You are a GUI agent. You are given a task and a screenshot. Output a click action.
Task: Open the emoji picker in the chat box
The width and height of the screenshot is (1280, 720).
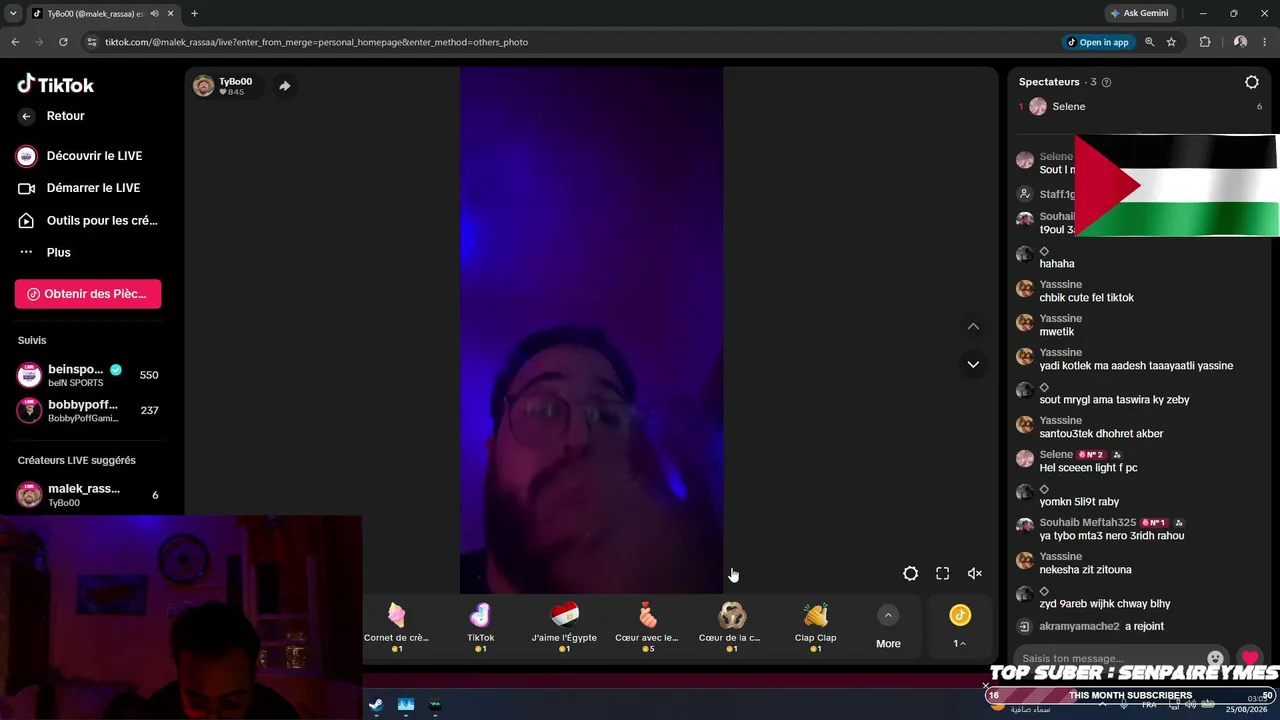1215,659
